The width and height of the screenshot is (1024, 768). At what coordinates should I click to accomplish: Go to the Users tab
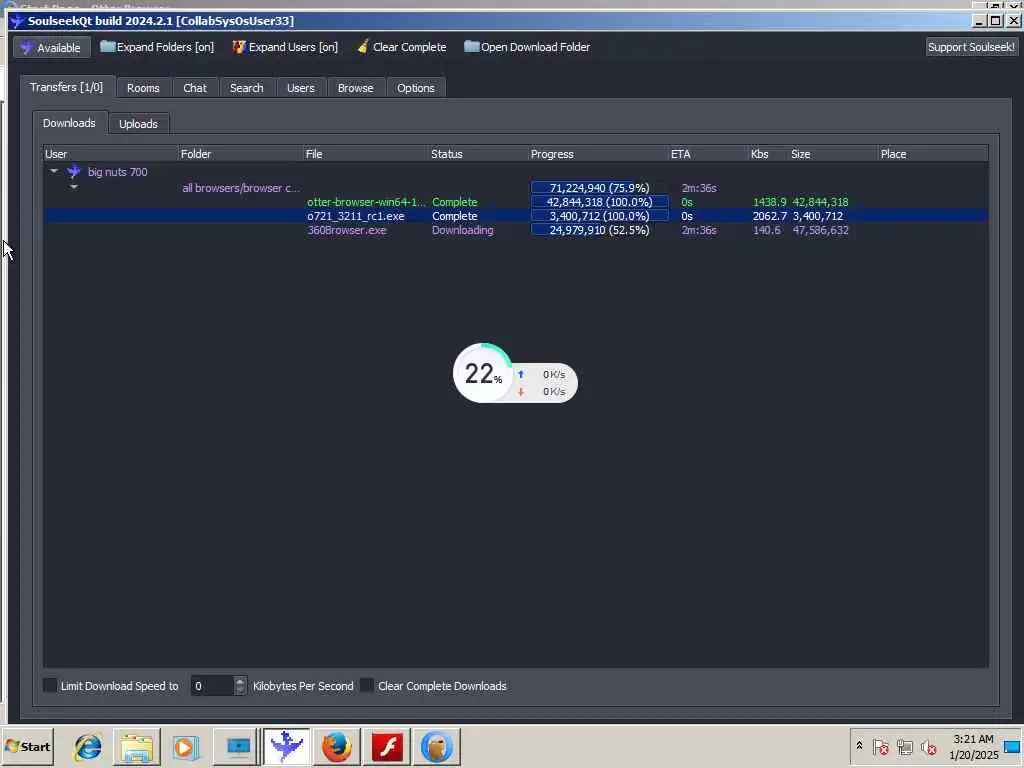tap(300, 88)
